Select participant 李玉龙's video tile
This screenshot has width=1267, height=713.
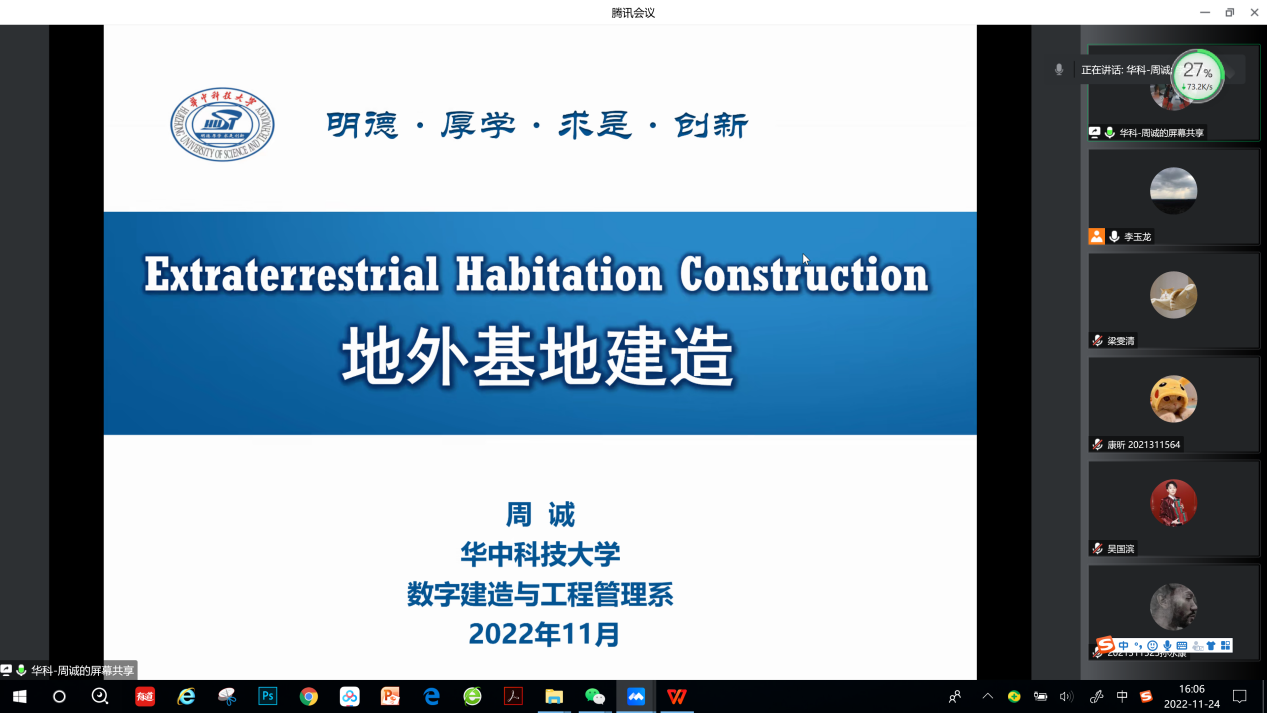pyautogui.click(x=1173, y=196)
